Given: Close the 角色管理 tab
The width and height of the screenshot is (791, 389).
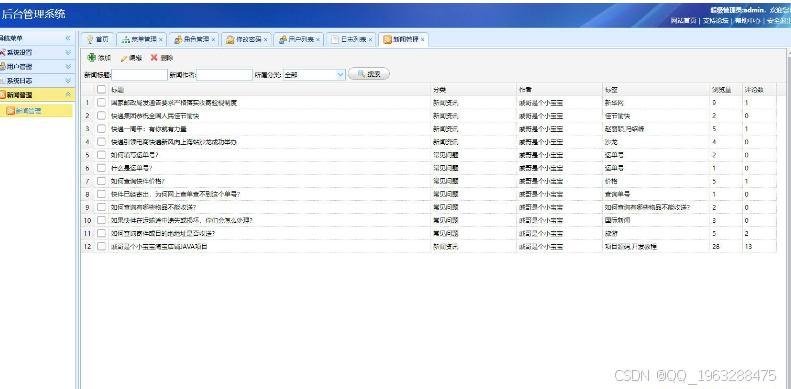Looking at the screenshot, I should (x=213, y=39).
